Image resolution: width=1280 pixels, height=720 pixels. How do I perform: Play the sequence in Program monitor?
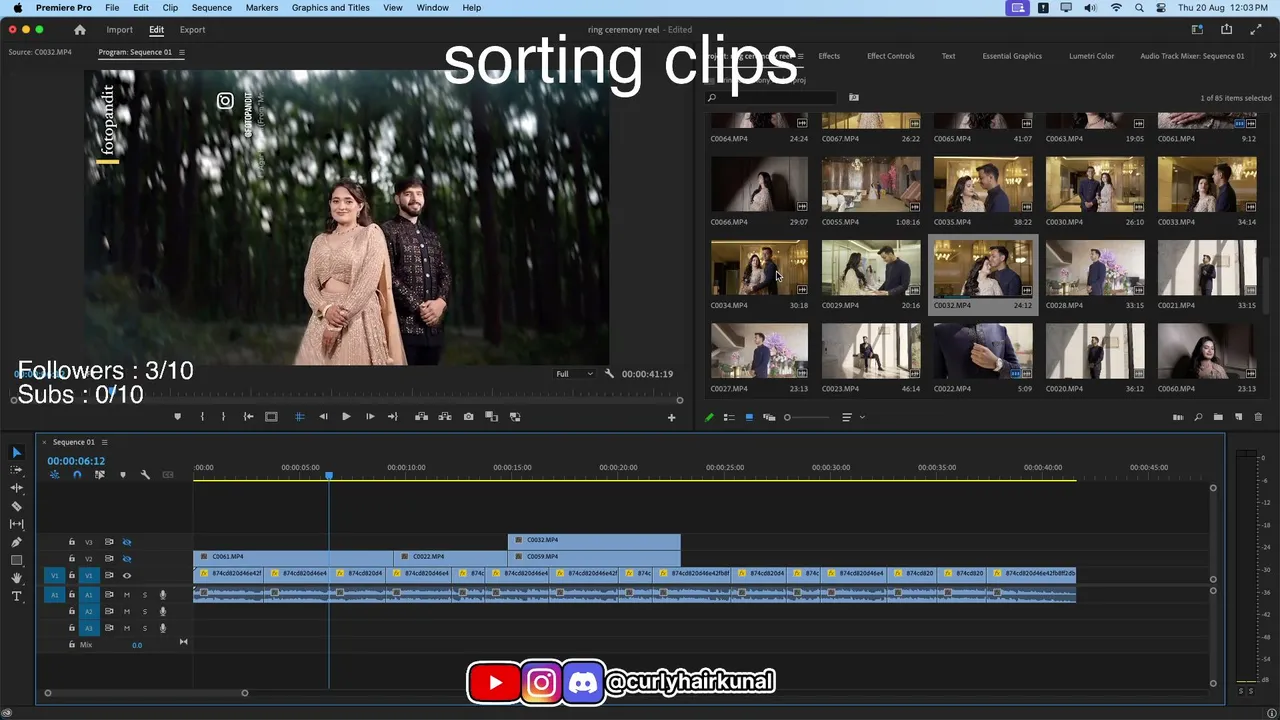[x=346, y=417]
